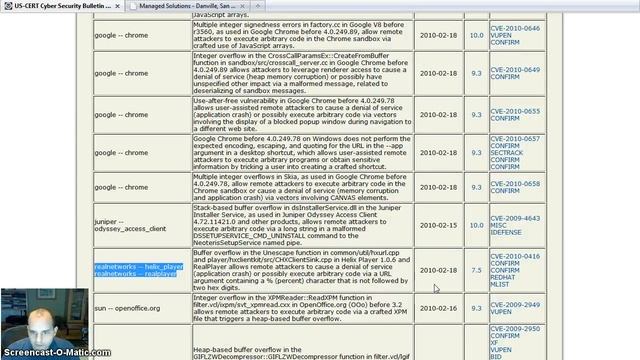
Task: Click 'google -- chrome' in the use-after-free row
Action: 121,115
